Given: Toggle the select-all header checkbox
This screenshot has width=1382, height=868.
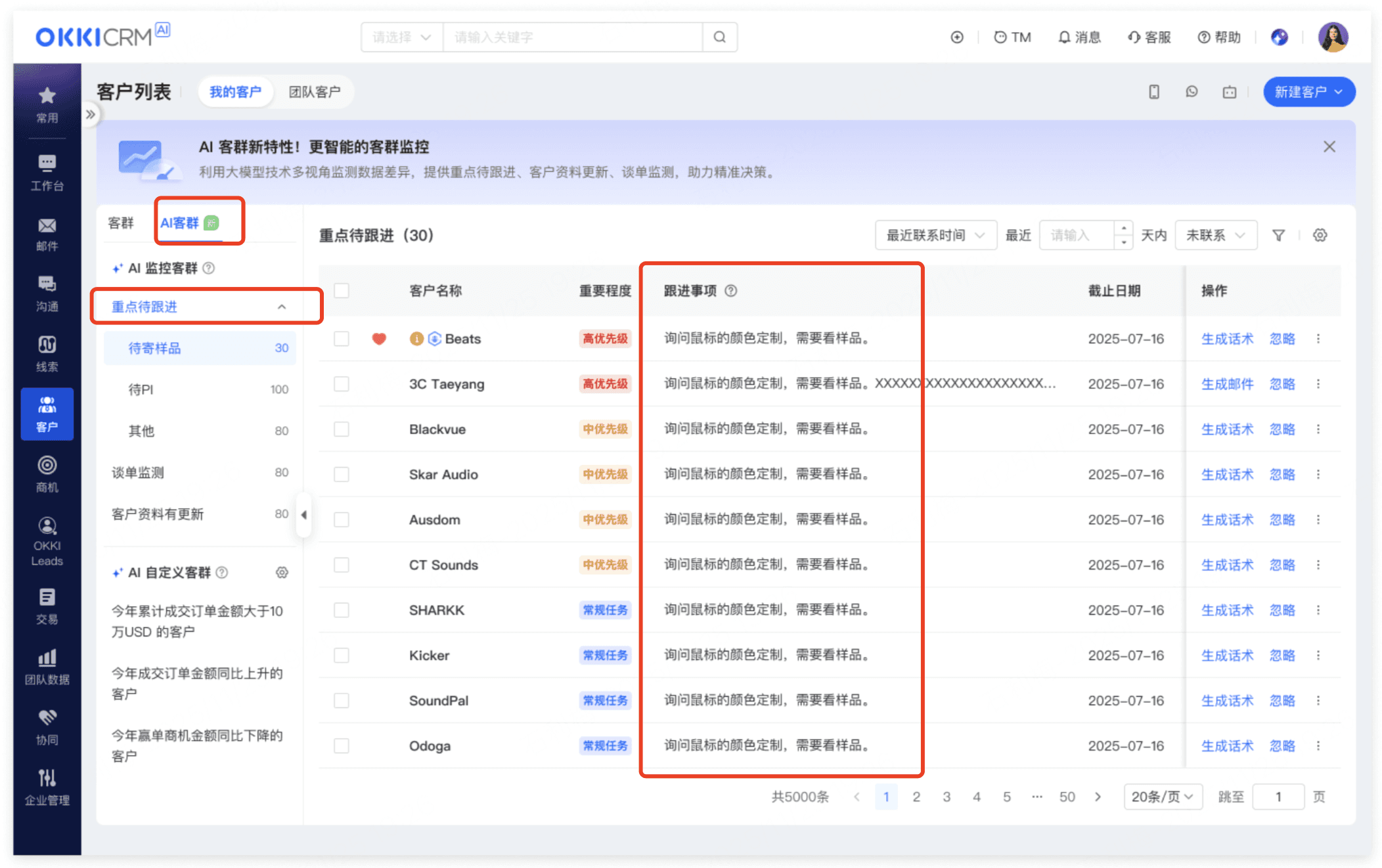Looking at the screenshot, I should [x=341, y=291].
